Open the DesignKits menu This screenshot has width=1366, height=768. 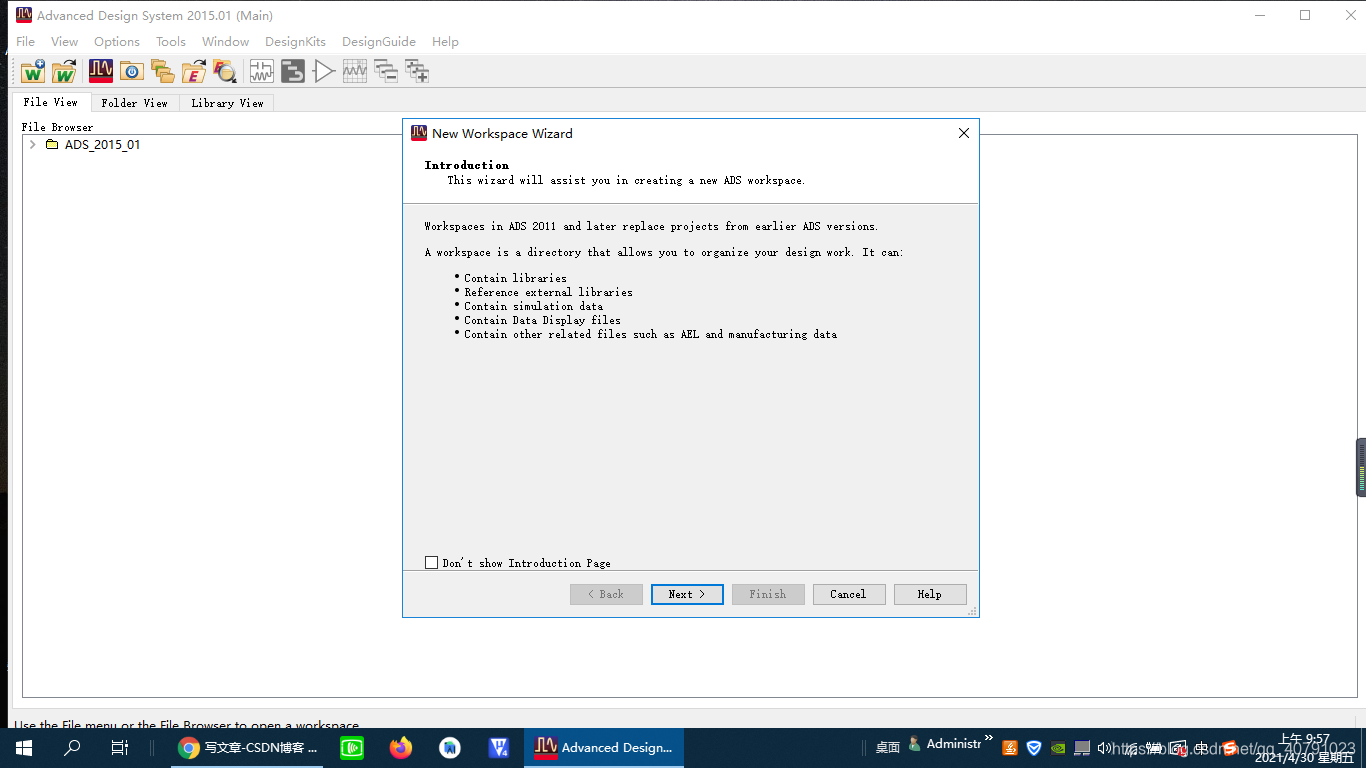(296, 42)
